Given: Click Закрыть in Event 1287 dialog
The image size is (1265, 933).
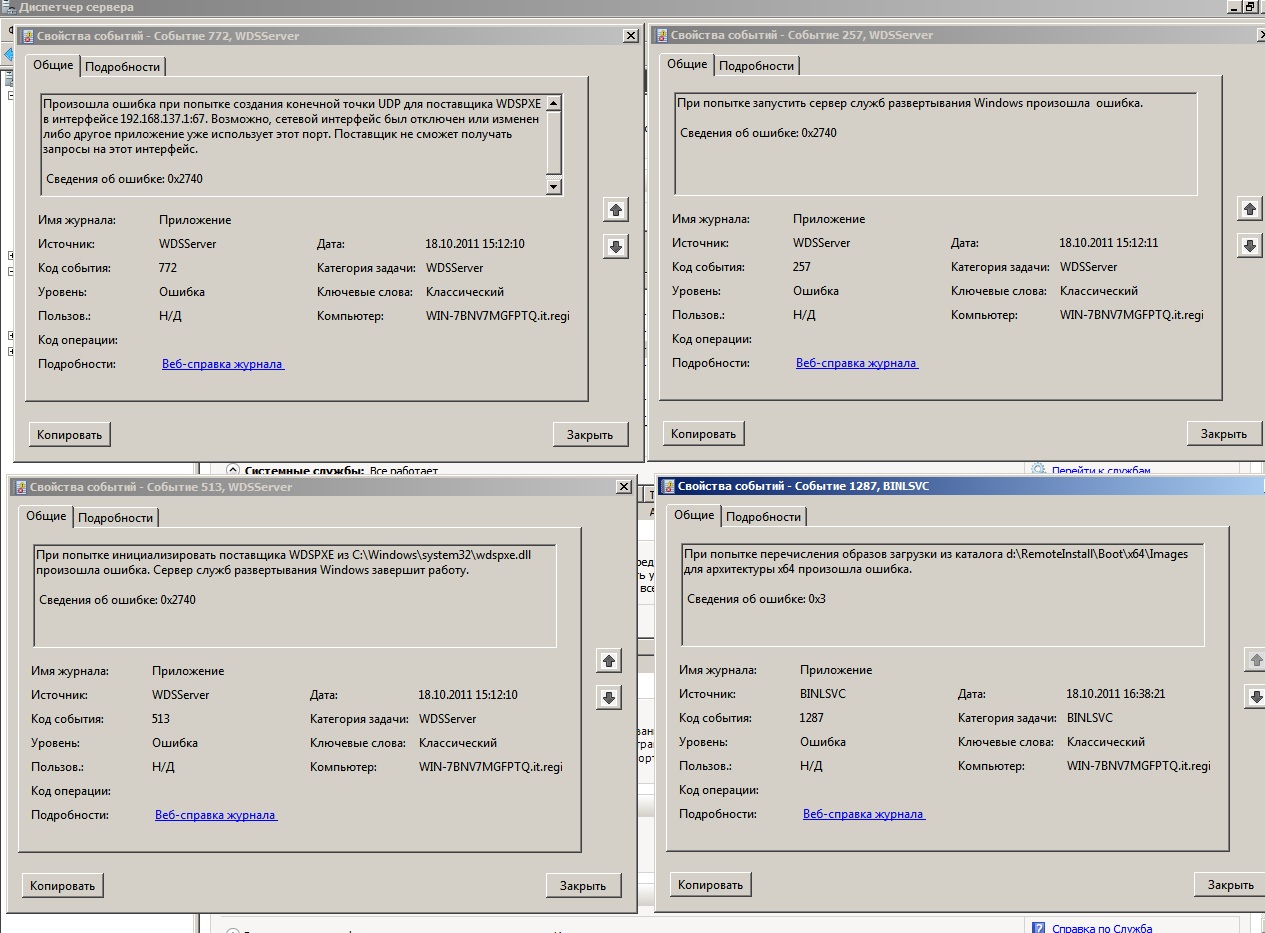Looking at the screenshot, I should pos(1231,884).
